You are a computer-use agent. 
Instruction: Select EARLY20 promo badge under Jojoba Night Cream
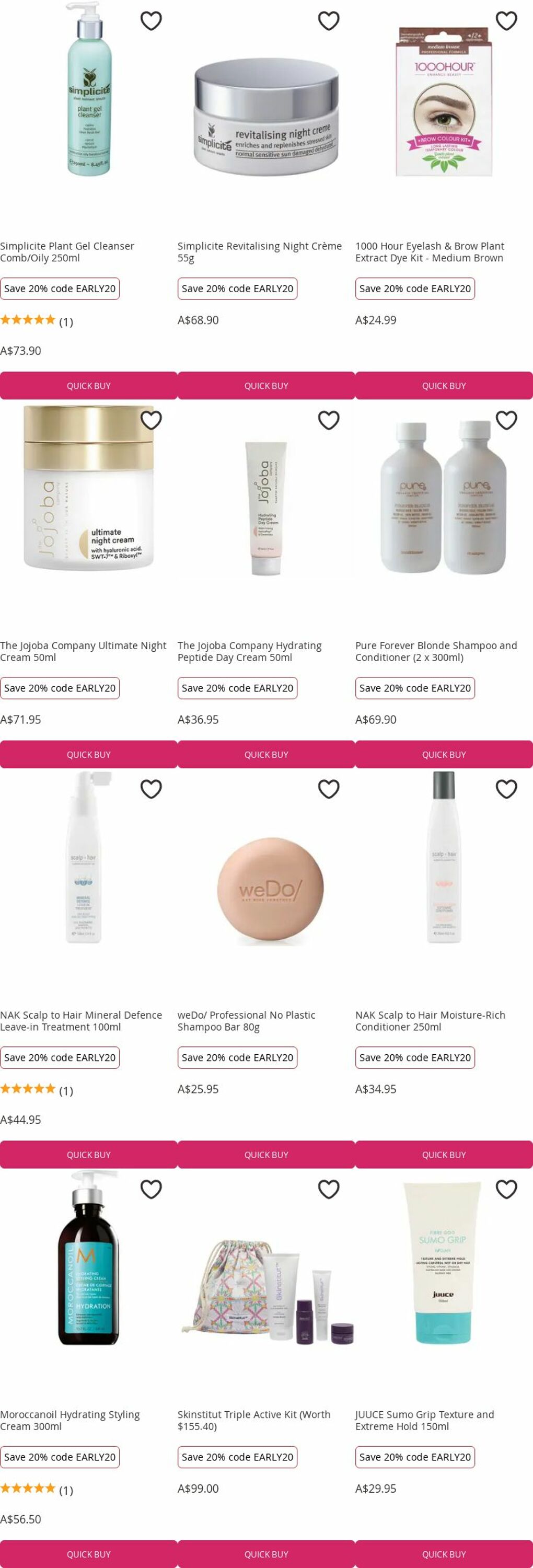(60, 688)
